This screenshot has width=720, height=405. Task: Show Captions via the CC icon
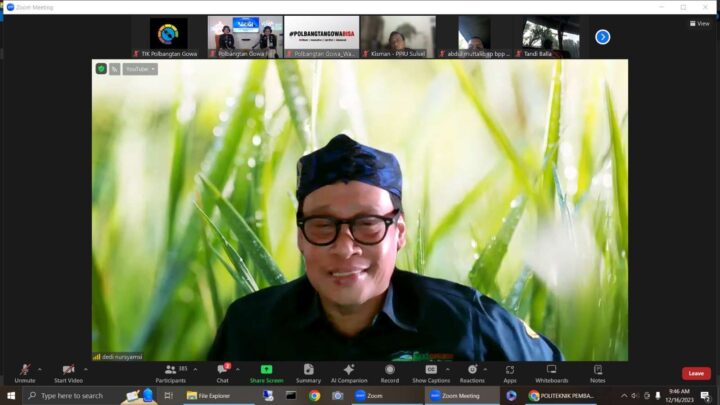click(431, 373)
